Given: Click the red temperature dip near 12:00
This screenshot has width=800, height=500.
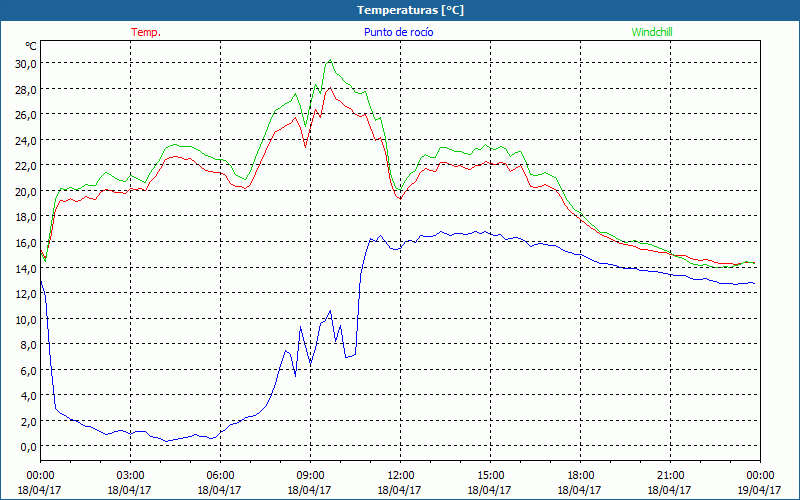Looking at the screenshot, I should [x=401, y=198].
